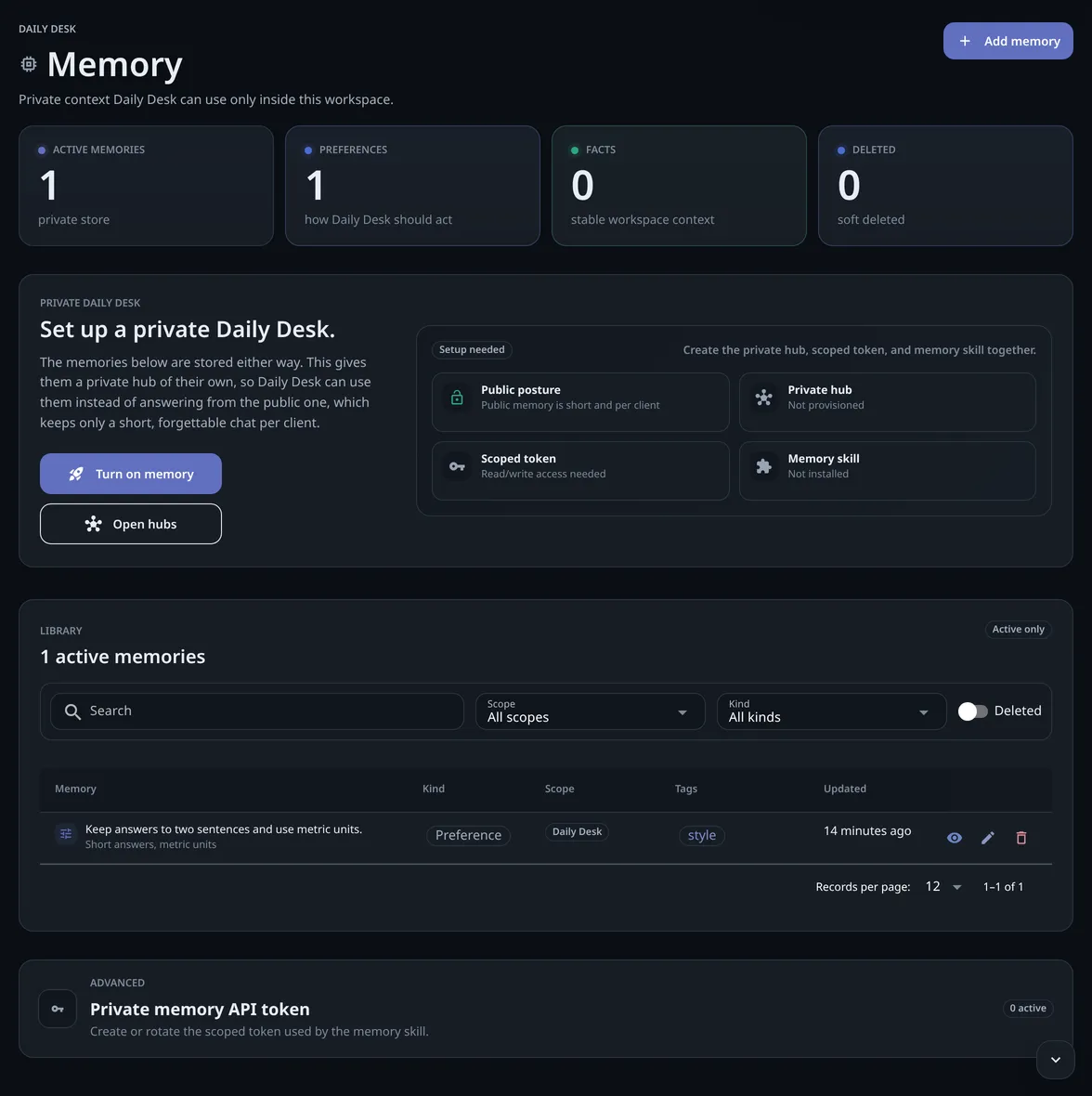This screenshot has height=1096, width=1092.
Task: Click the hub icon in Private hub tile
Action: click(763, 397)
